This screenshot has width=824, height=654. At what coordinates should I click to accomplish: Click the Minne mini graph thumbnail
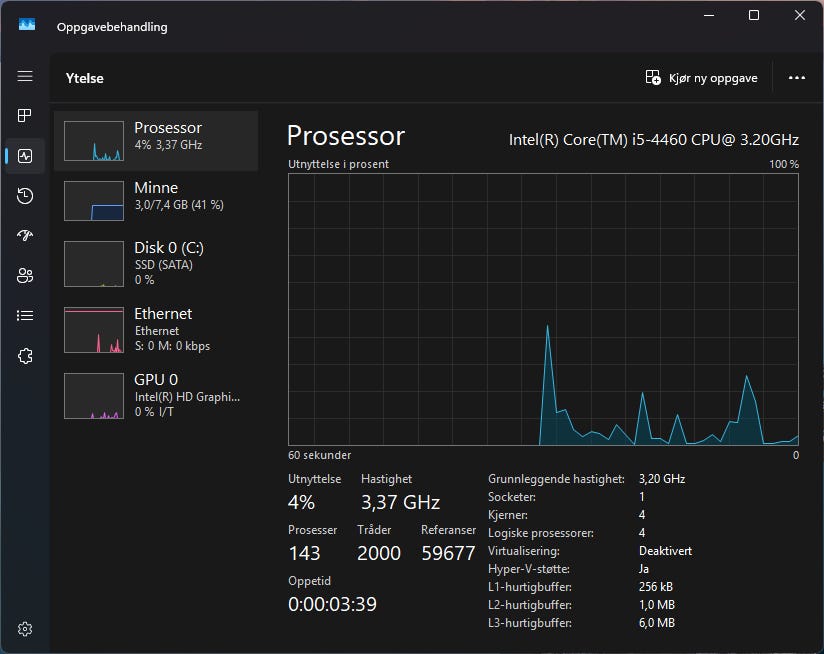click(94, 201)
